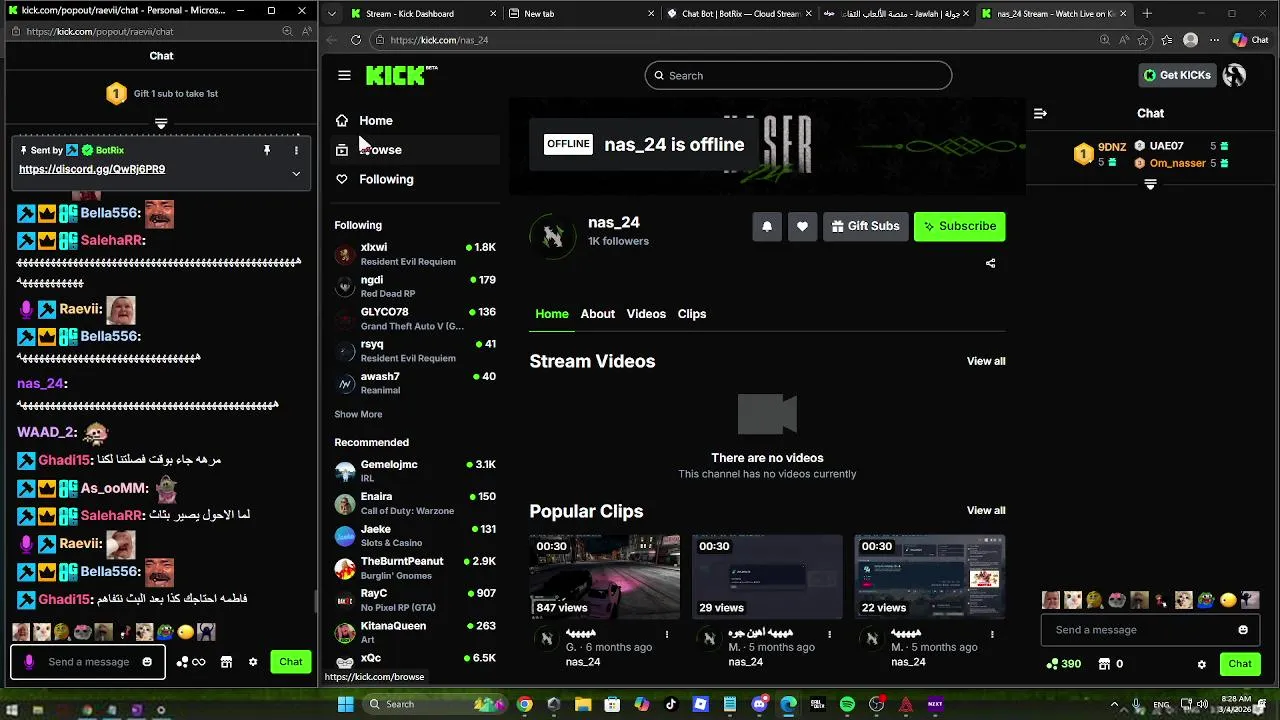Click the KICK logo in the header
Screen dimensions: 1280x720
point(401,75)
